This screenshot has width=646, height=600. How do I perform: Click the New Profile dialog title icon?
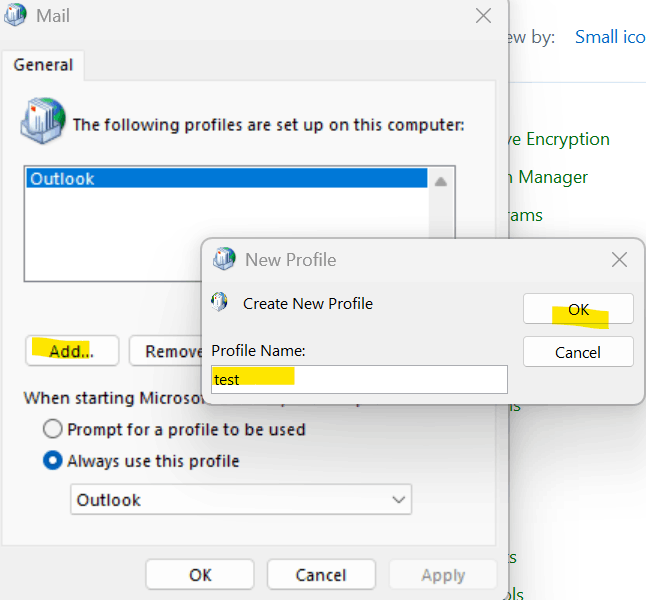point(224,259)
